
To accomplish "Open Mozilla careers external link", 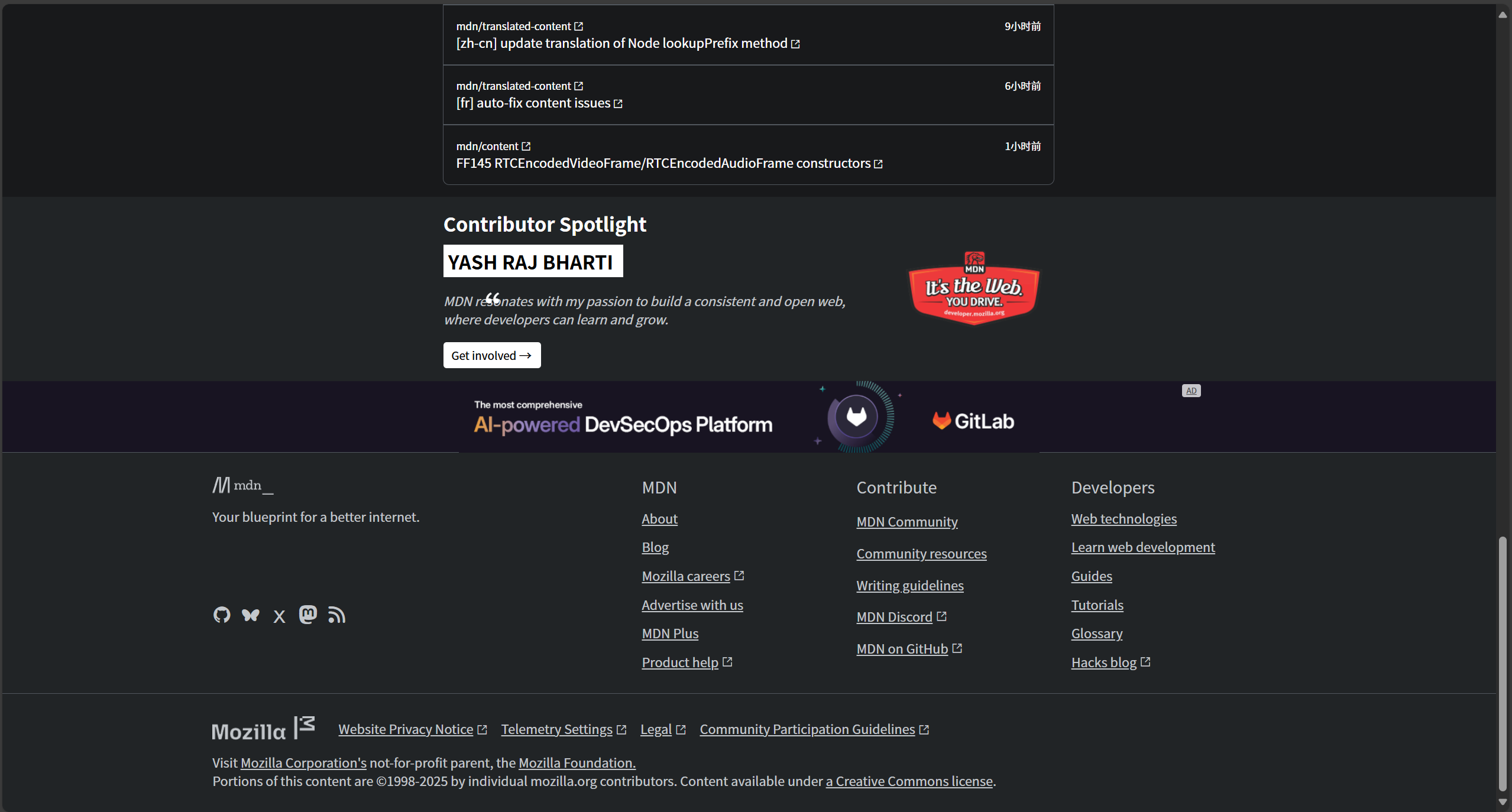I will (686, 576).
